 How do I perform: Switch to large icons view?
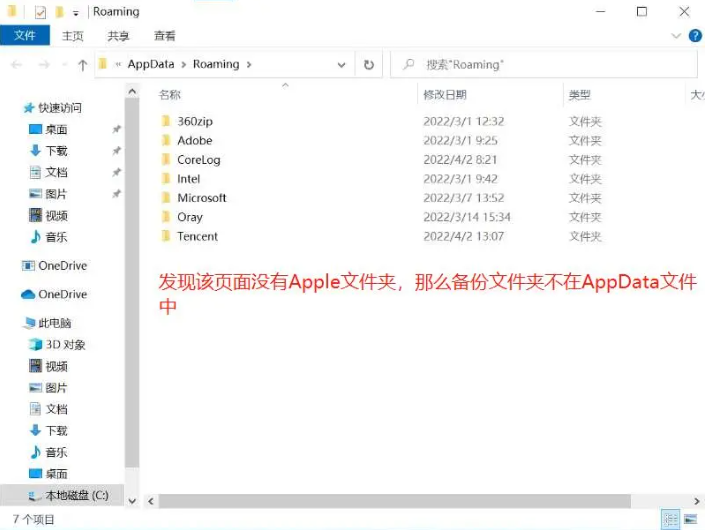(691, 519)
